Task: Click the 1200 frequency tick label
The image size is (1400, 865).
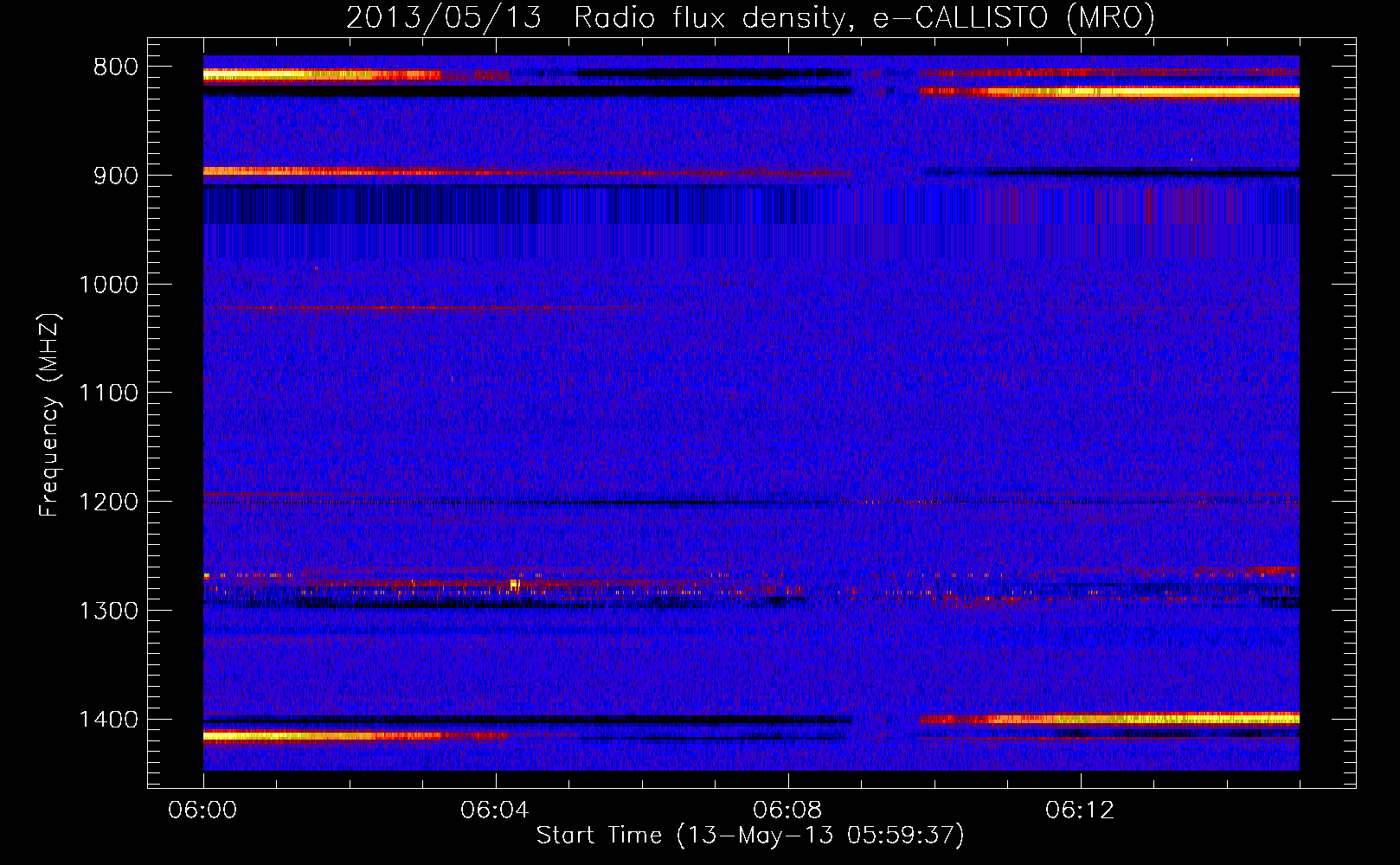Action: tap(108, 503)
